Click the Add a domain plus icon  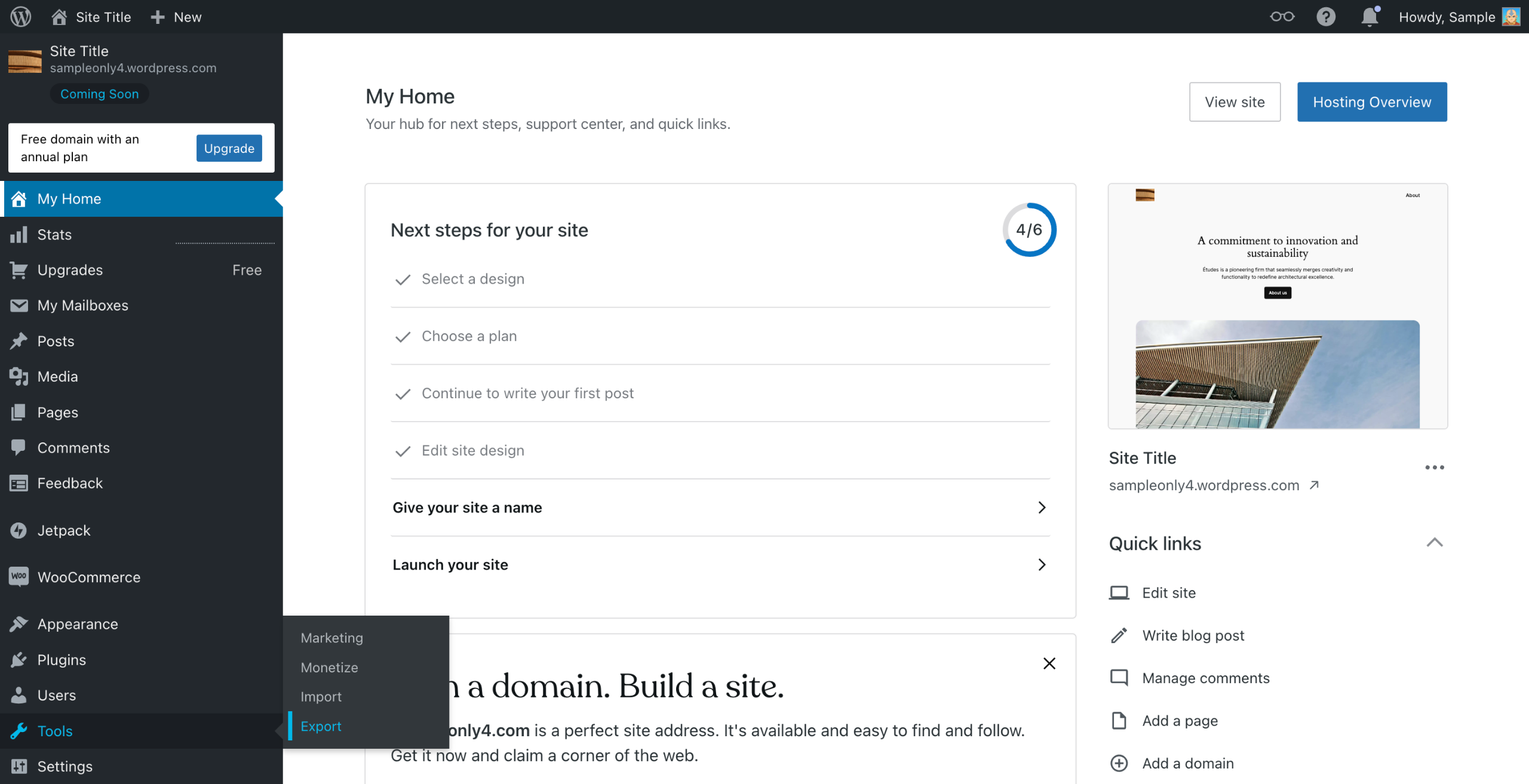coord(1119,763)
